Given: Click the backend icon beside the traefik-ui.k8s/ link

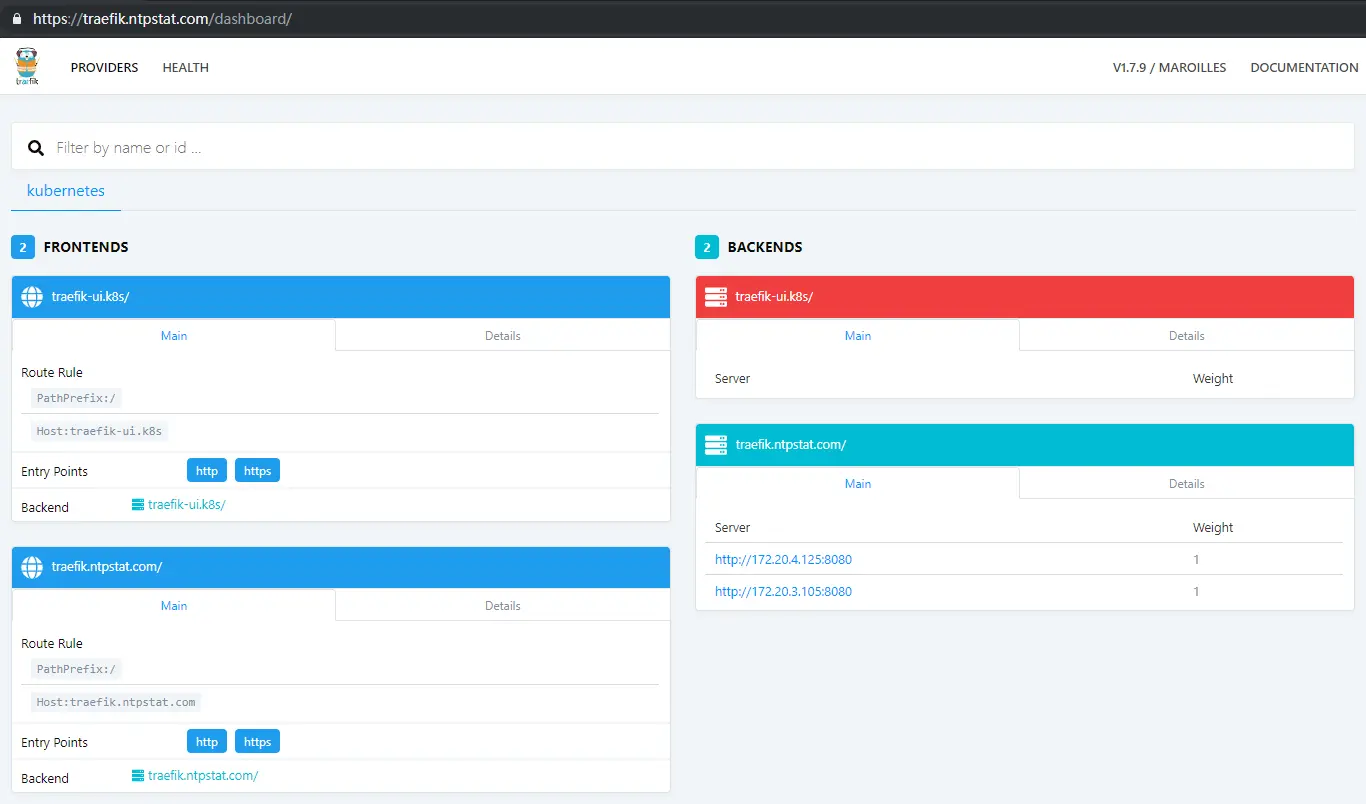Looking at the screenshot, I should [138, 504].
